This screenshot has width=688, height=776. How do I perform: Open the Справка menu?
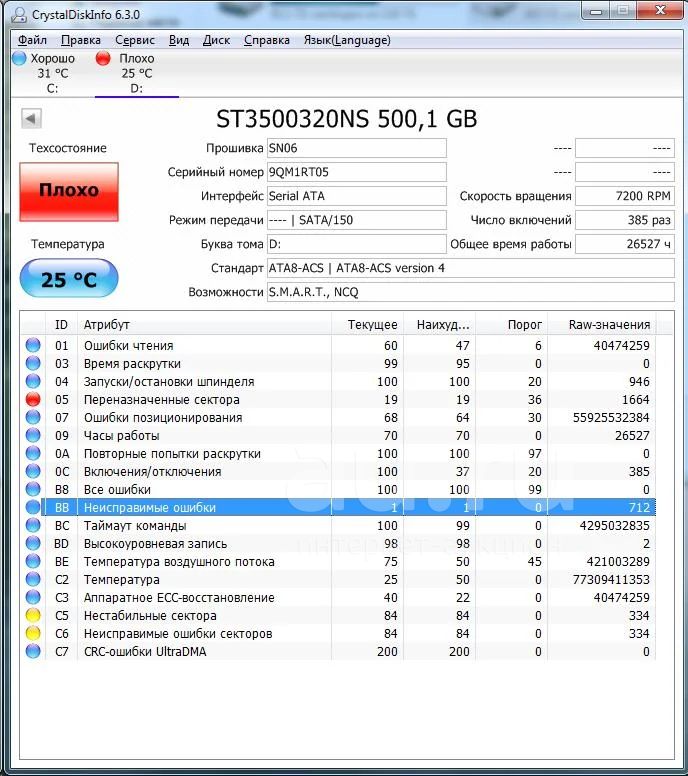pos(267,40)
